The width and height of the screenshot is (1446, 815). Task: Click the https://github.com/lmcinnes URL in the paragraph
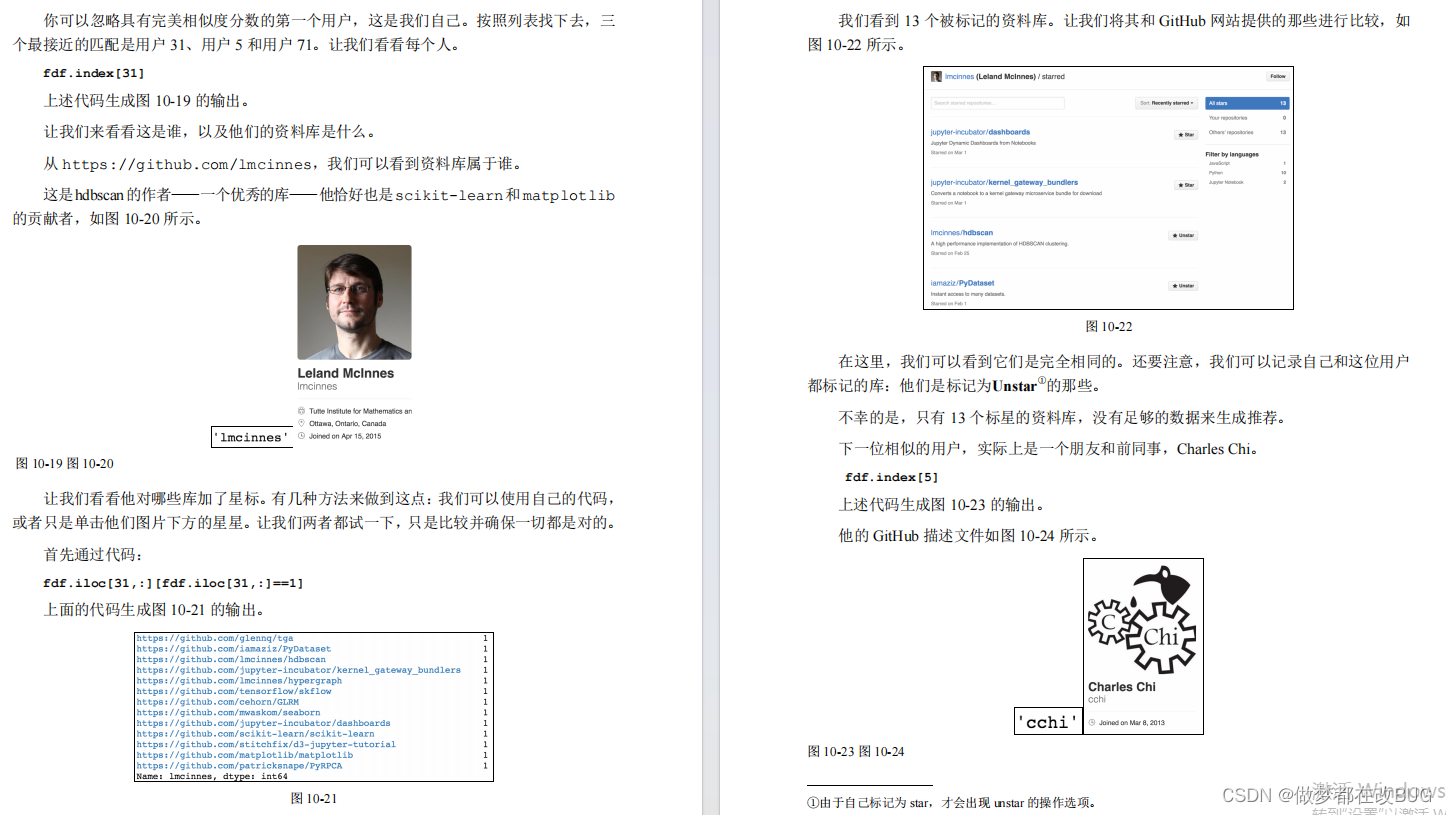tap(188, 164)
